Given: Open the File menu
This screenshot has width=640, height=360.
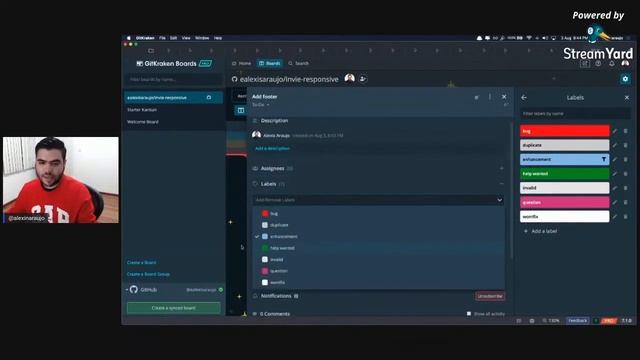Looking at the screenshot, I should [162, 38].
